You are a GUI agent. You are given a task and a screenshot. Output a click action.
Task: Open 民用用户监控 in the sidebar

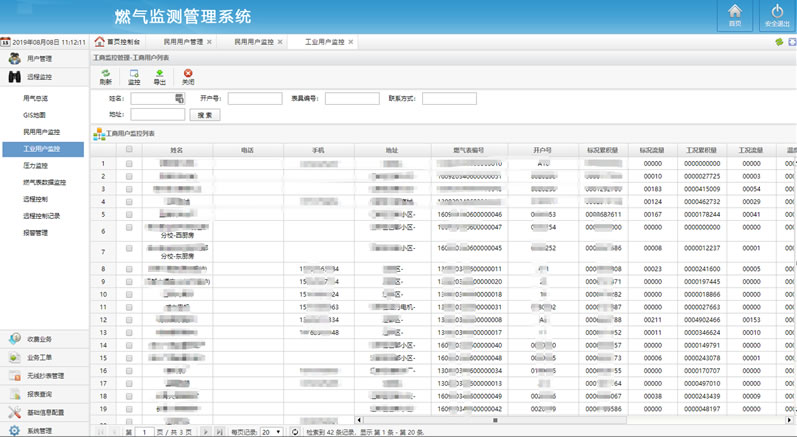42,132
